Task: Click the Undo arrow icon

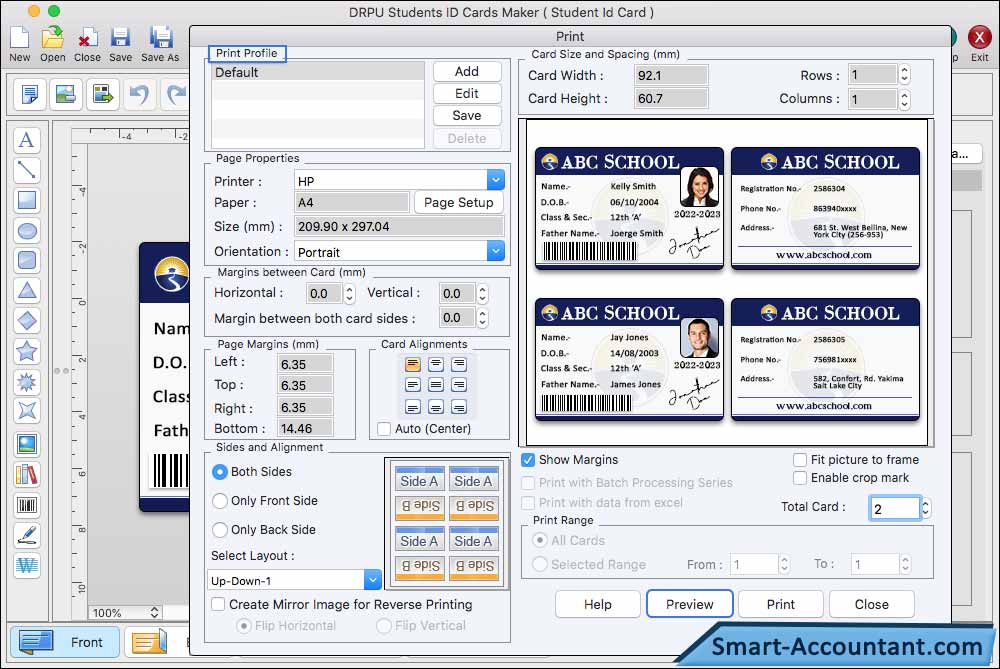Action: point(139,94)
